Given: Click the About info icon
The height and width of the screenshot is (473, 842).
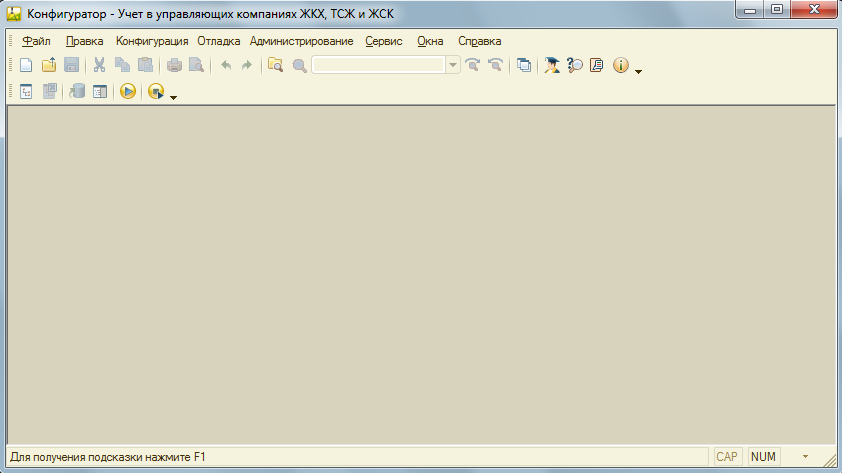Looking at the screenshot, I should (x=620, y=66).
